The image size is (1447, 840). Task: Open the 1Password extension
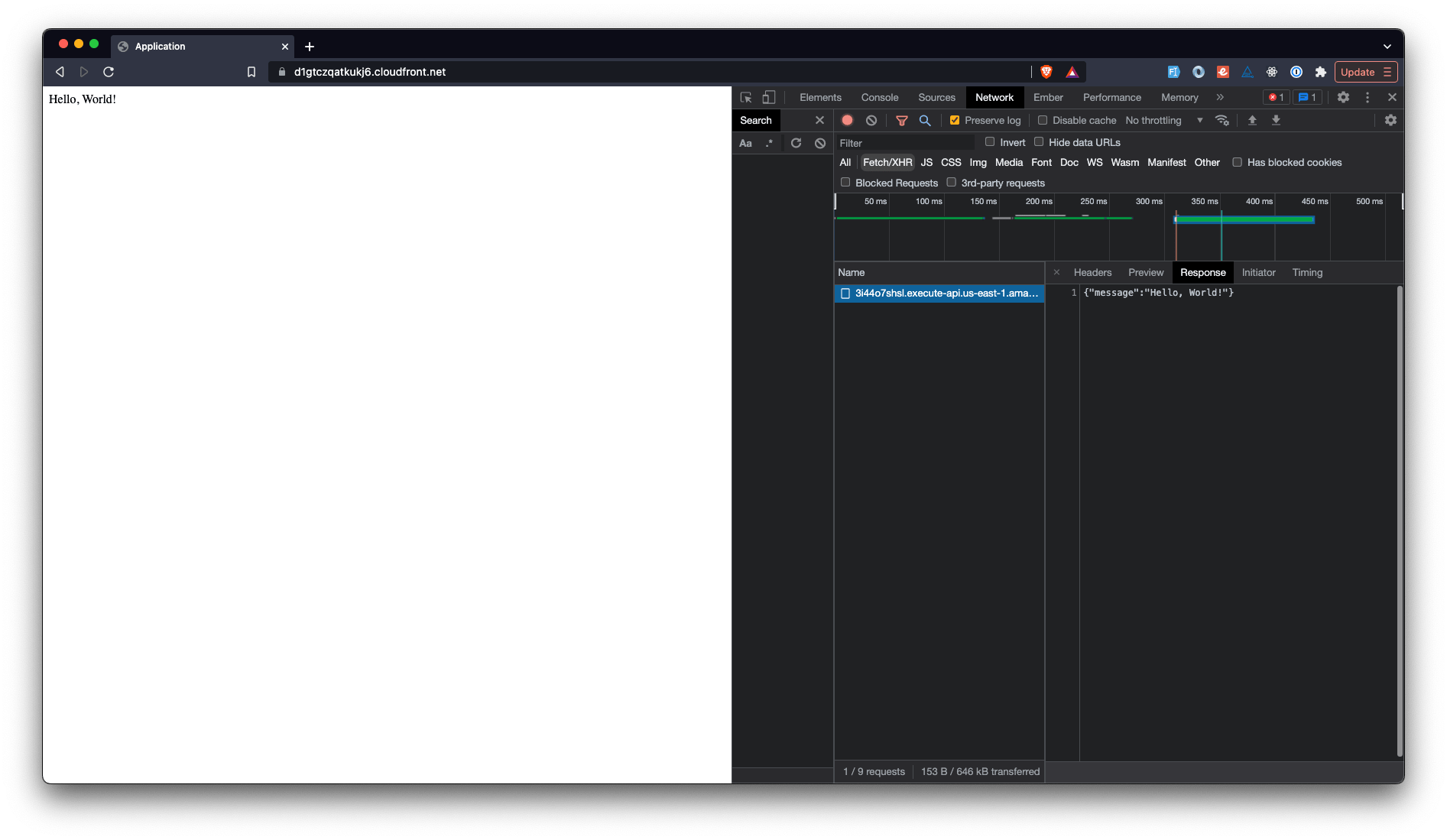pyautogui.click(x=1296, y=71)
